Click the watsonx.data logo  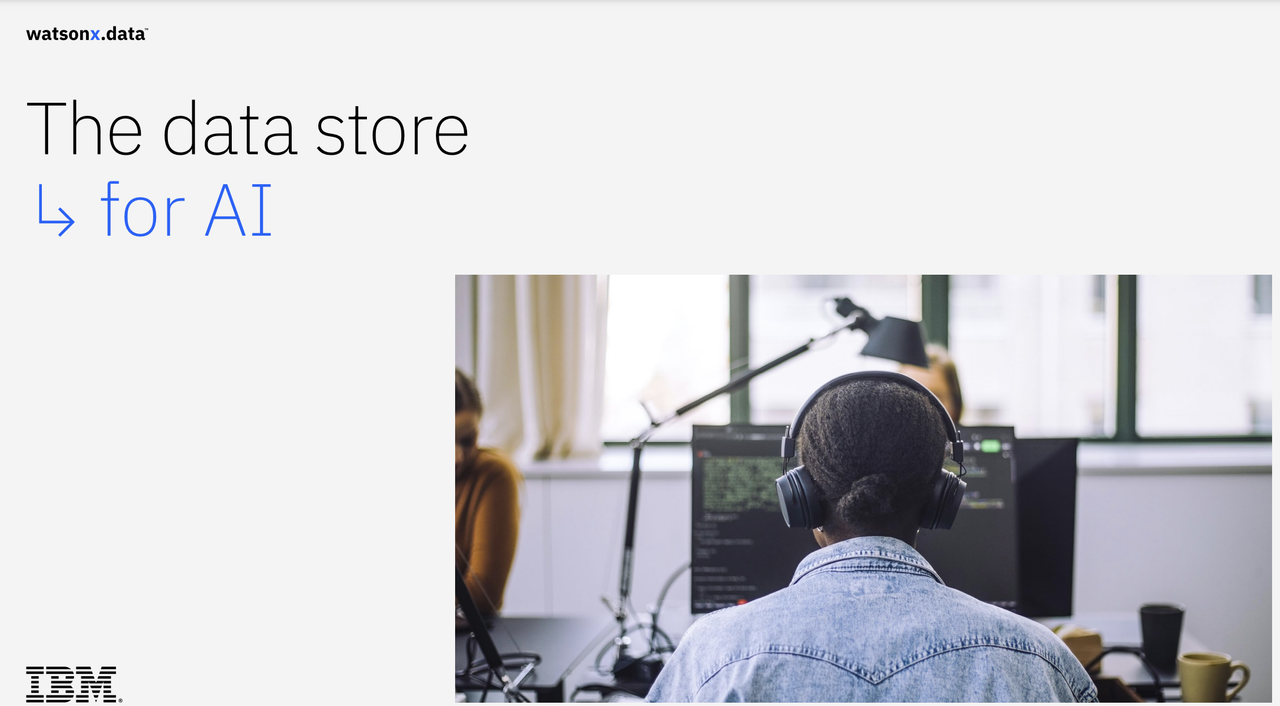click(87, 34)
